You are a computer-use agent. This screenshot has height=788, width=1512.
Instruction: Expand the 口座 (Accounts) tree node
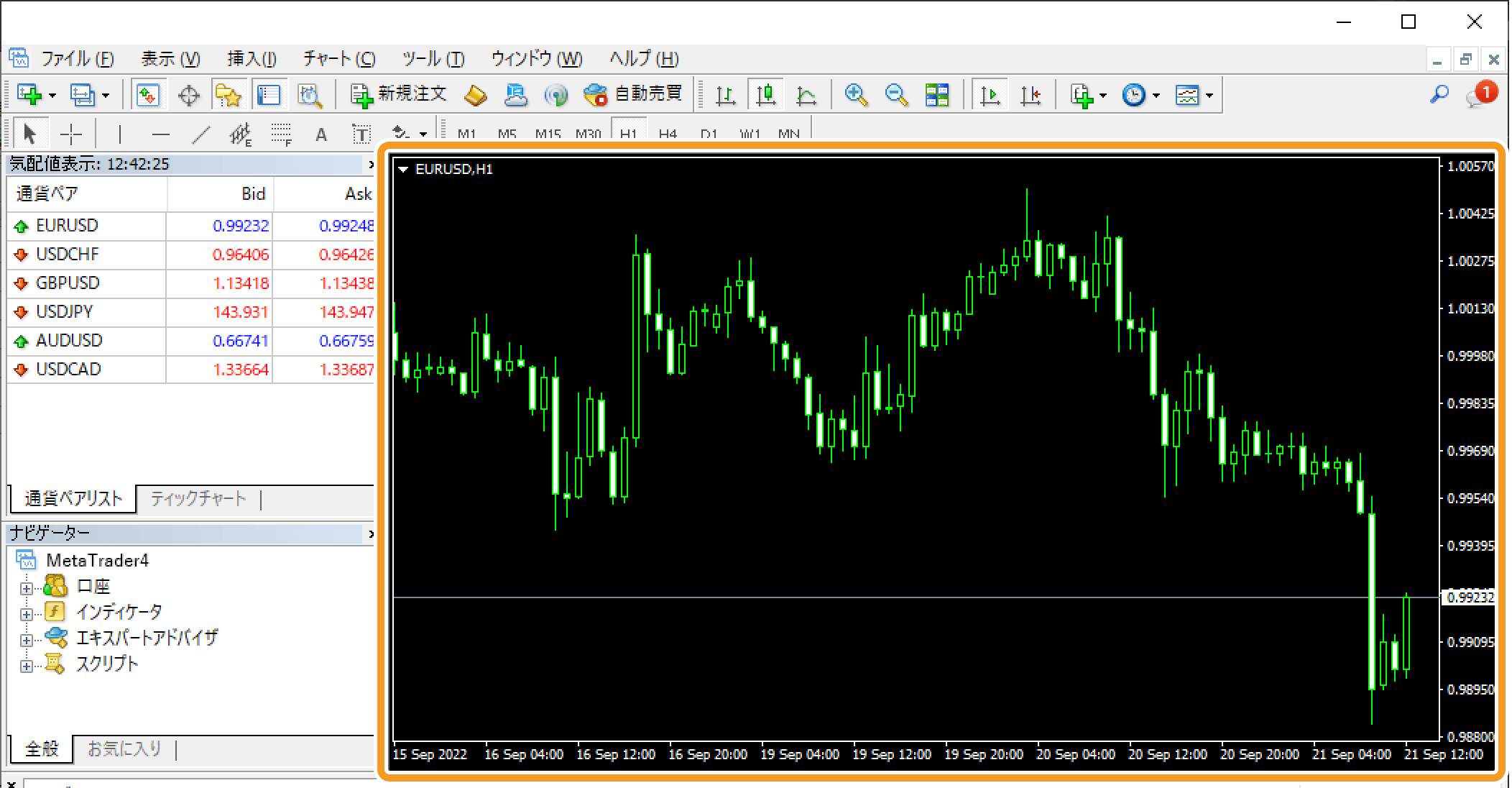click(27, 588)
